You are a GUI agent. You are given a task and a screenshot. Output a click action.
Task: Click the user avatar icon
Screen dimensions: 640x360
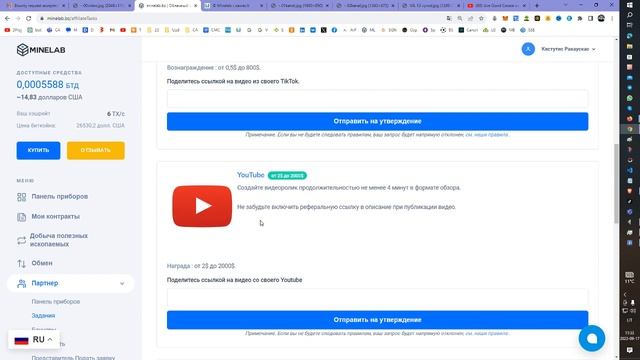528,49
